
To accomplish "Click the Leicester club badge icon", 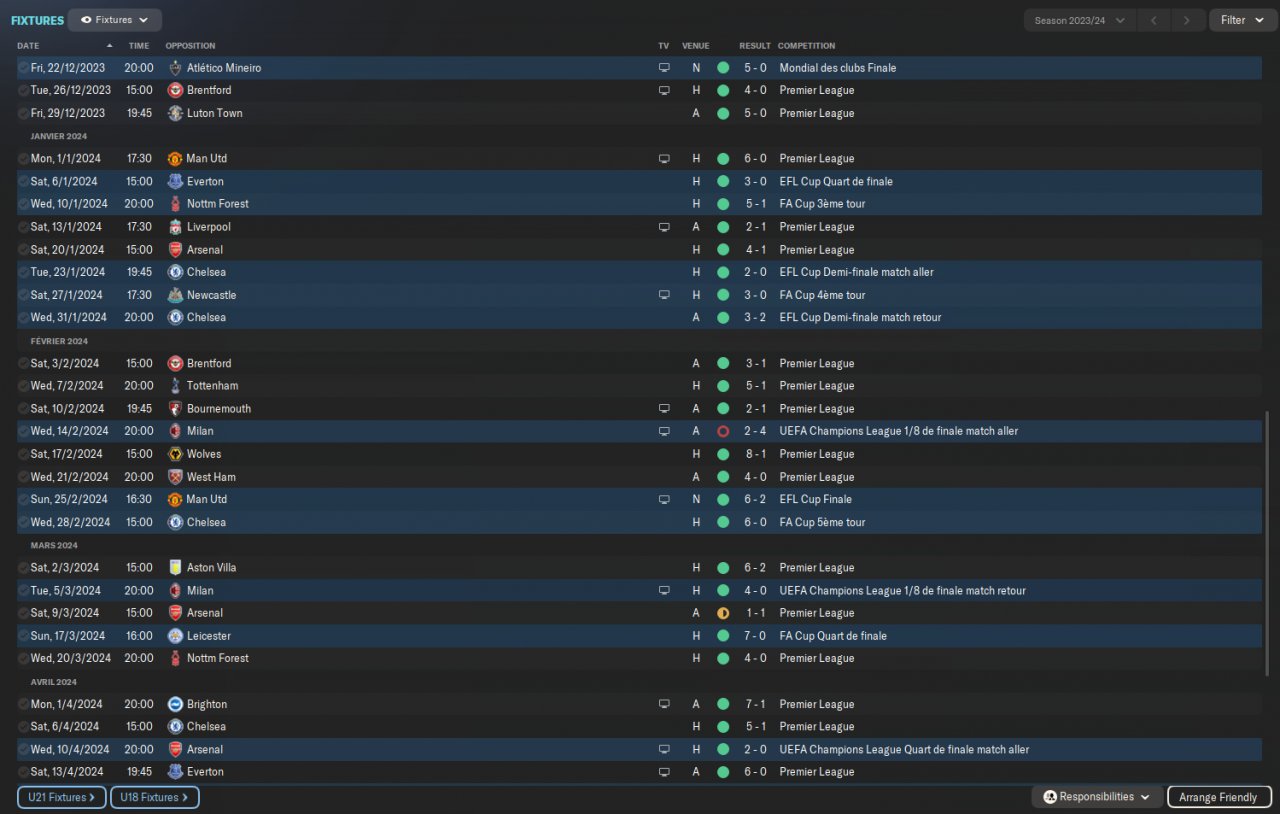I will point(176,636).
